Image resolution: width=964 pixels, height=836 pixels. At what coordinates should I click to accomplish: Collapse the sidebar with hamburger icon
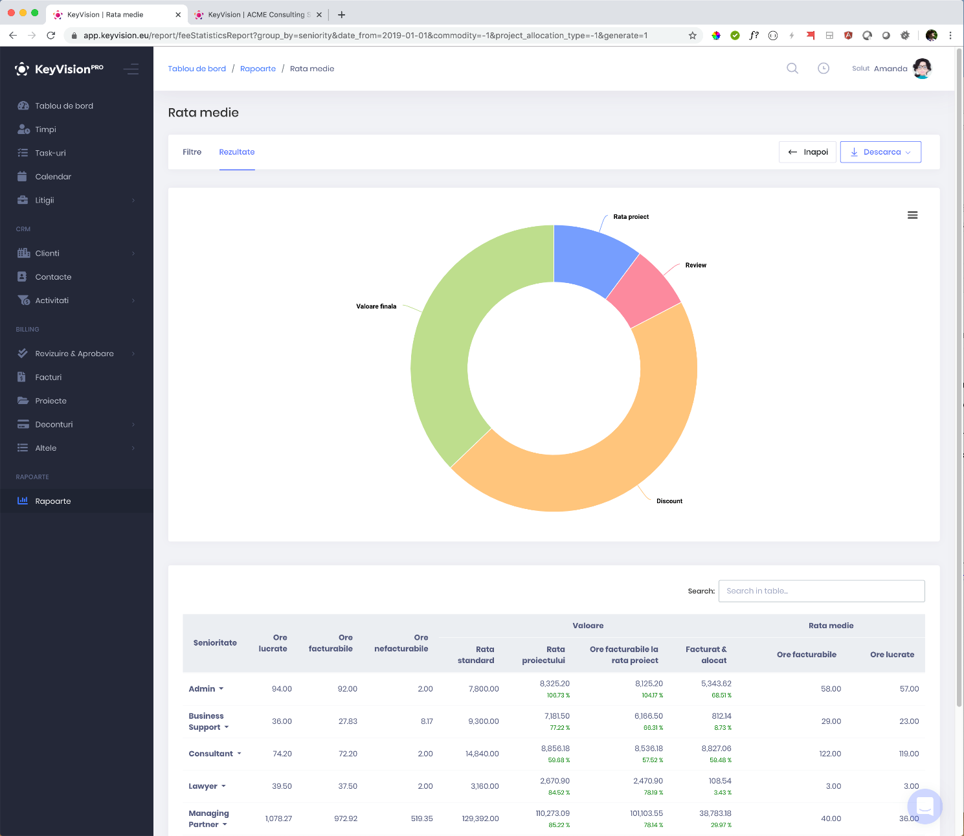(x=131, y=69)
